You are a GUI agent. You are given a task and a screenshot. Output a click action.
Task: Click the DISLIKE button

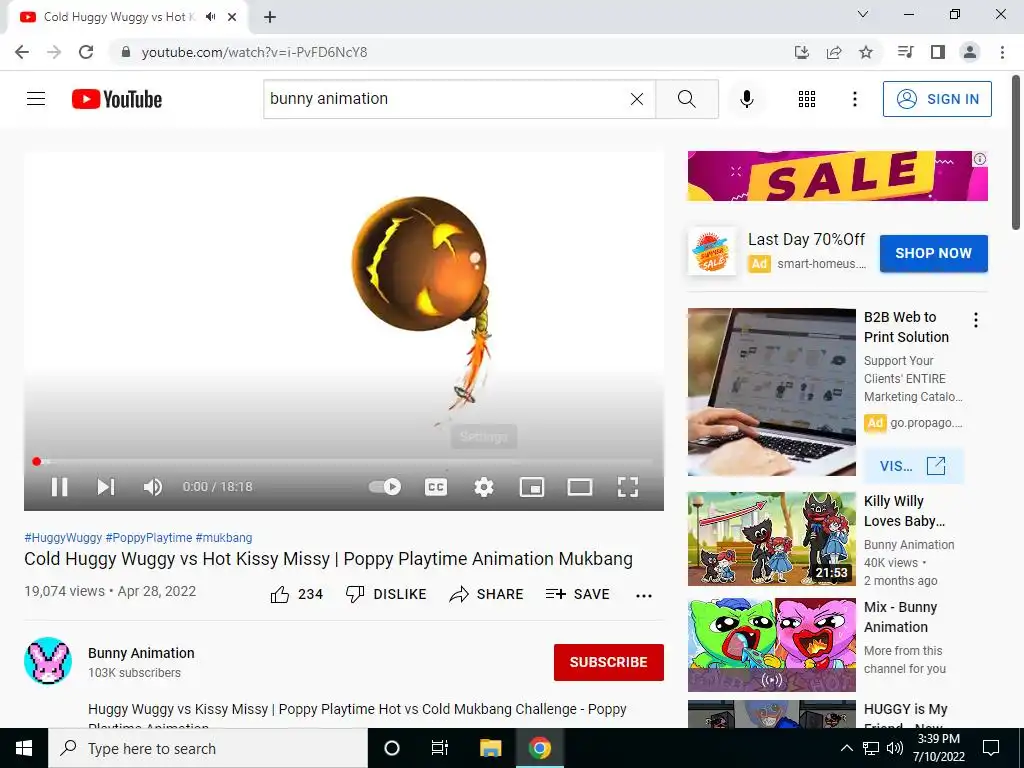(x=386, y=594)
